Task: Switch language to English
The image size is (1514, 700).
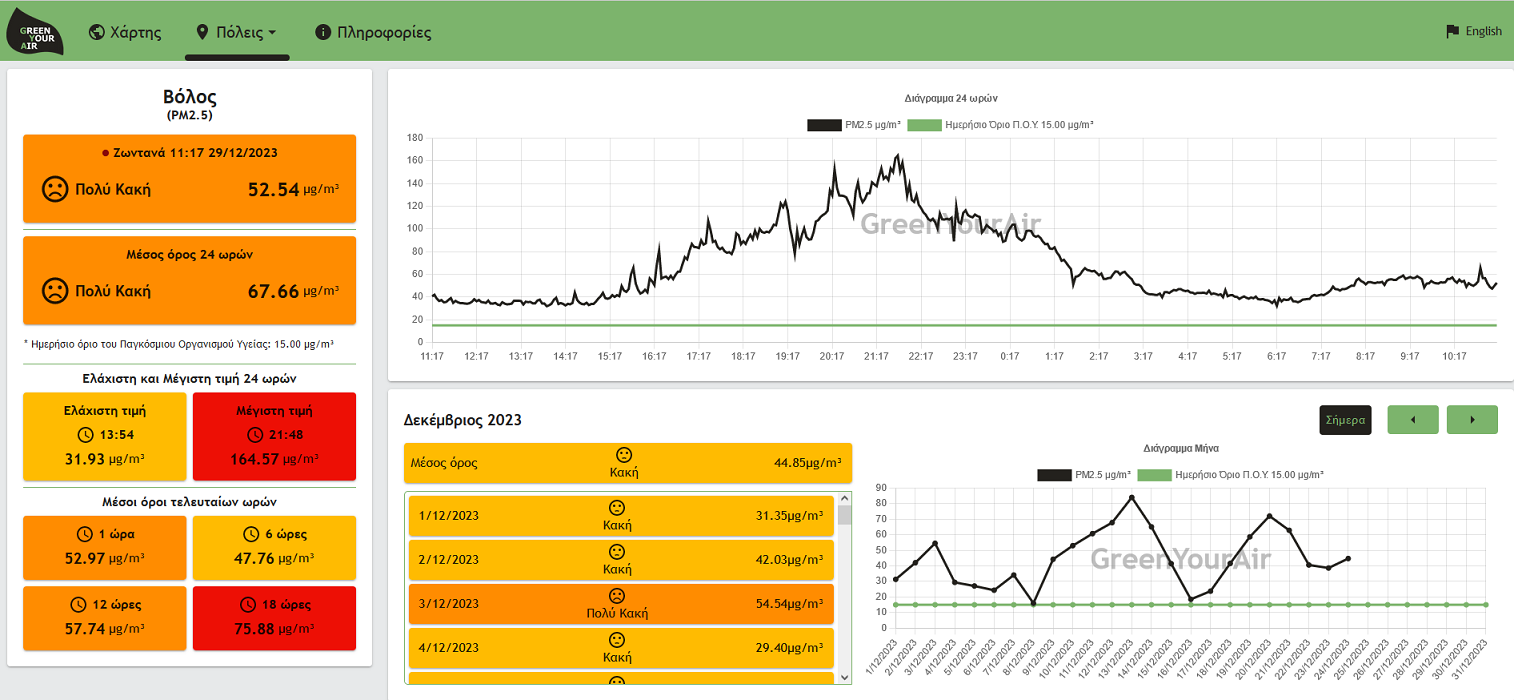Action: [x=1474, y=31]
